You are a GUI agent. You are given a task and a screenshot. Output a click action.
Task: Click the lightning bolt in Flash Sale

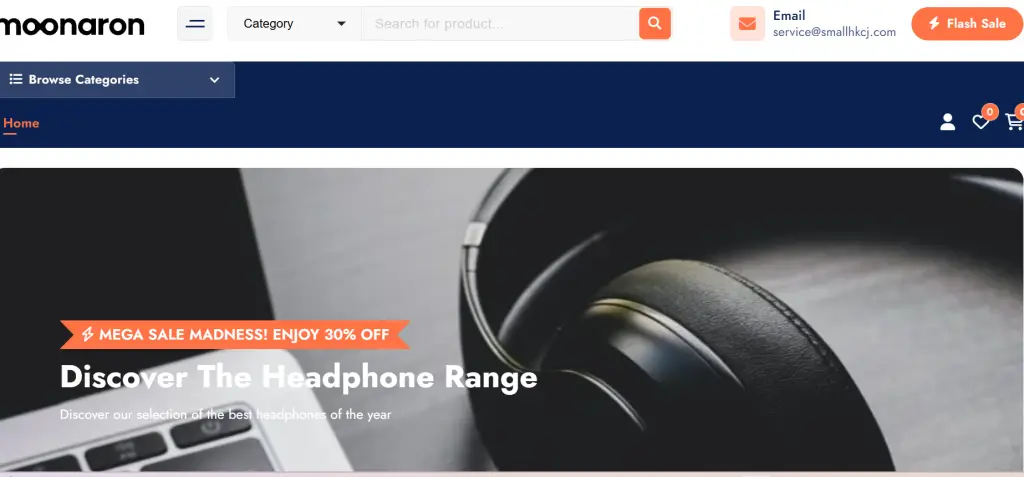pos(934,24)
